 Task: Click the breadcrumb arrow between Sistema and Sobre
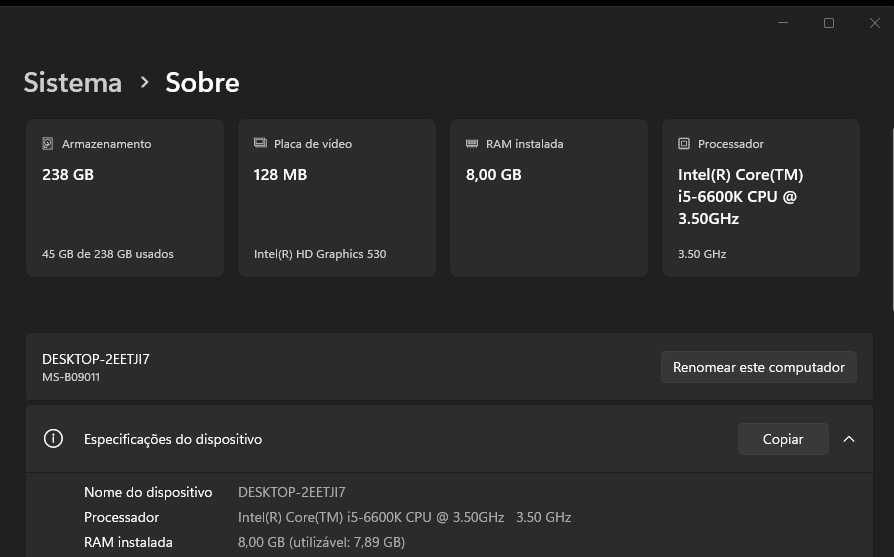145,82
